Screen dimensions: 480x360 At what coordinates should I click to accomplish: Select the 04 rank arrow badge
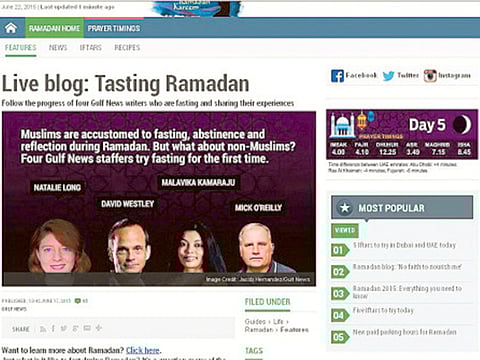tap(339, 315)
